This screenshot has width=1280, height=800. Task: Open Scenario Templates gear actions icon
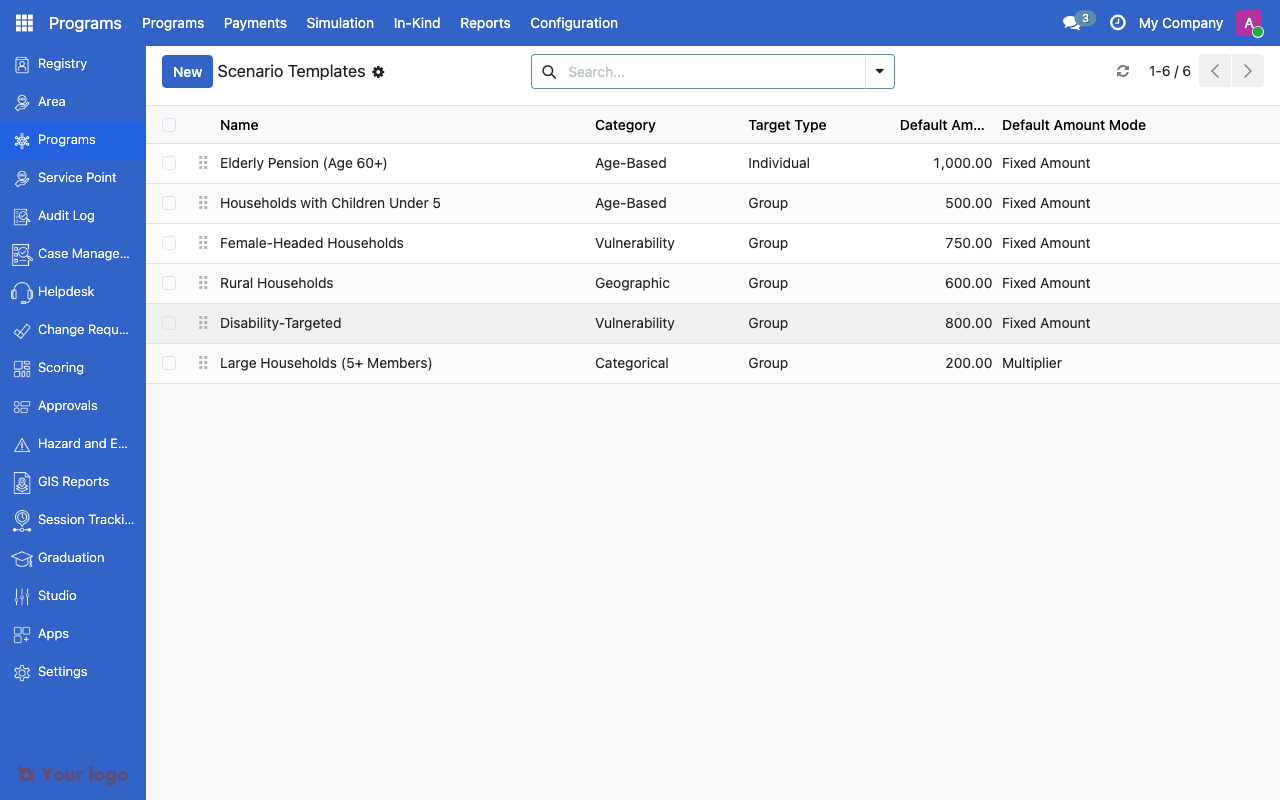(378, 72)
